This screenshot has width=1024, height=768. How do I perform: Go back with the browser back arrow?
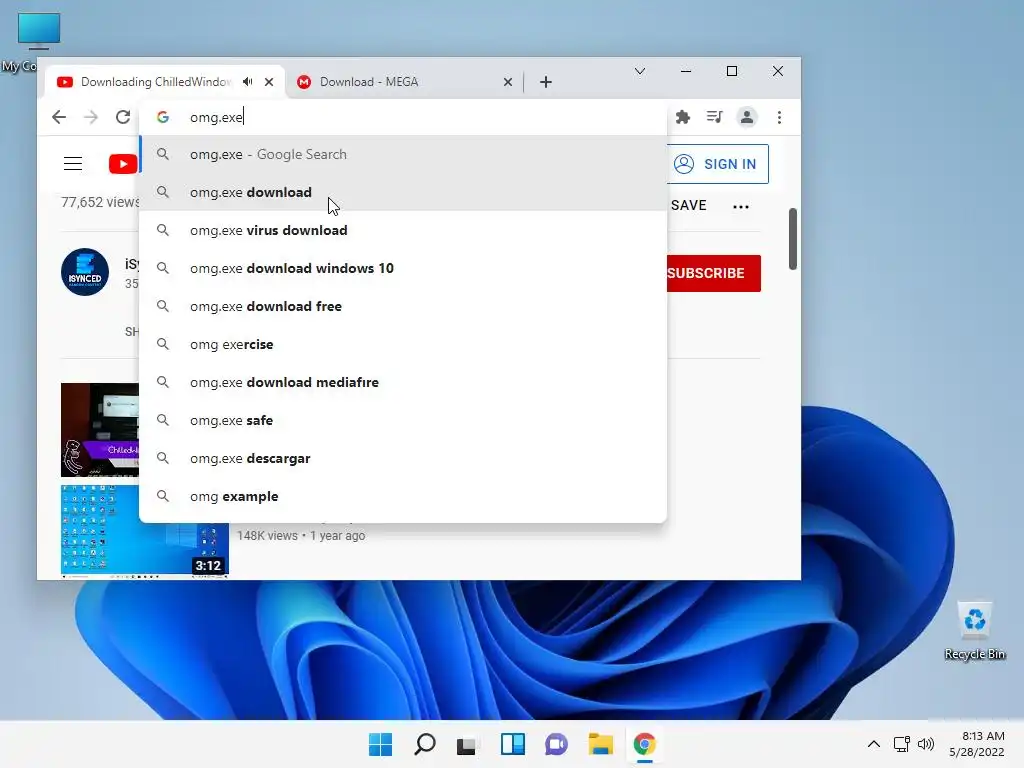(x=59, y=117)
